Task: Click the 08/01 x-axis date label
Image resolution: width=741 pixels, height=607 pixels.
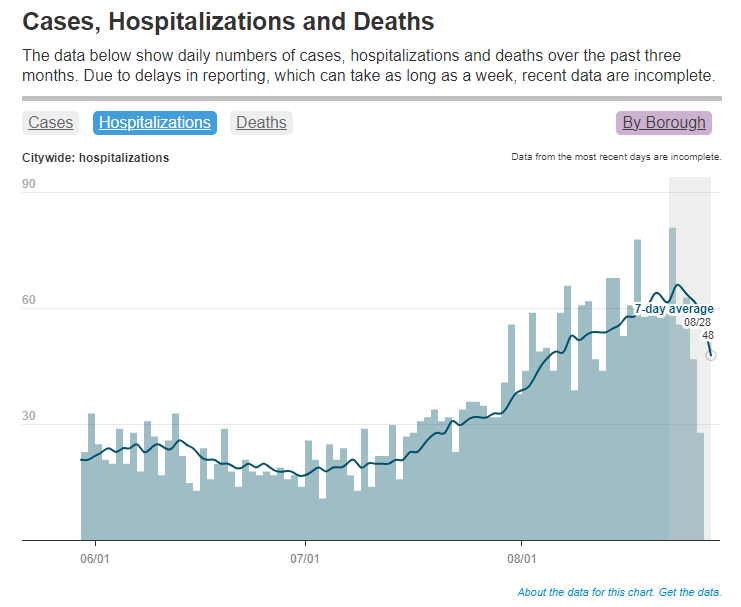Action: point(522,556)
